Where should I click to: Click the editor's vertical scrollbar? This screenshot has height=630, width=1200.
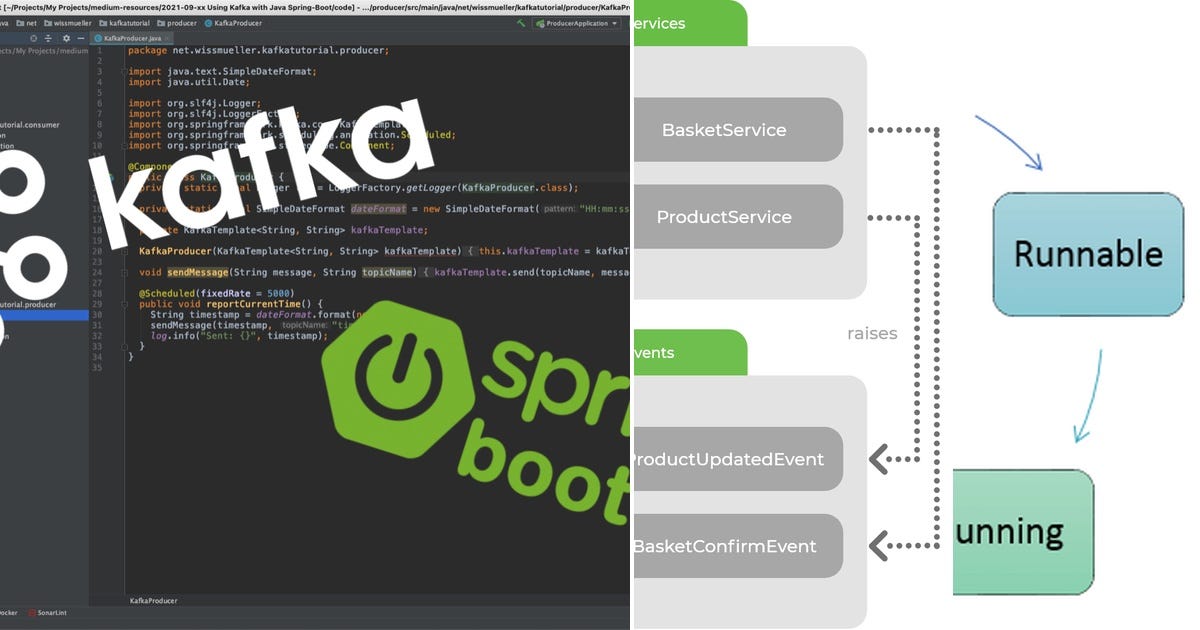[627, 300]
